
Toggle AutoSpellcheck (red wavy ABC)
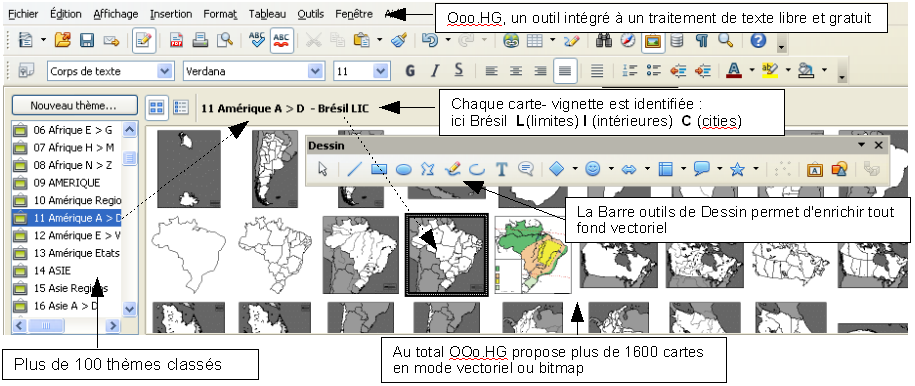pos(281,40)
